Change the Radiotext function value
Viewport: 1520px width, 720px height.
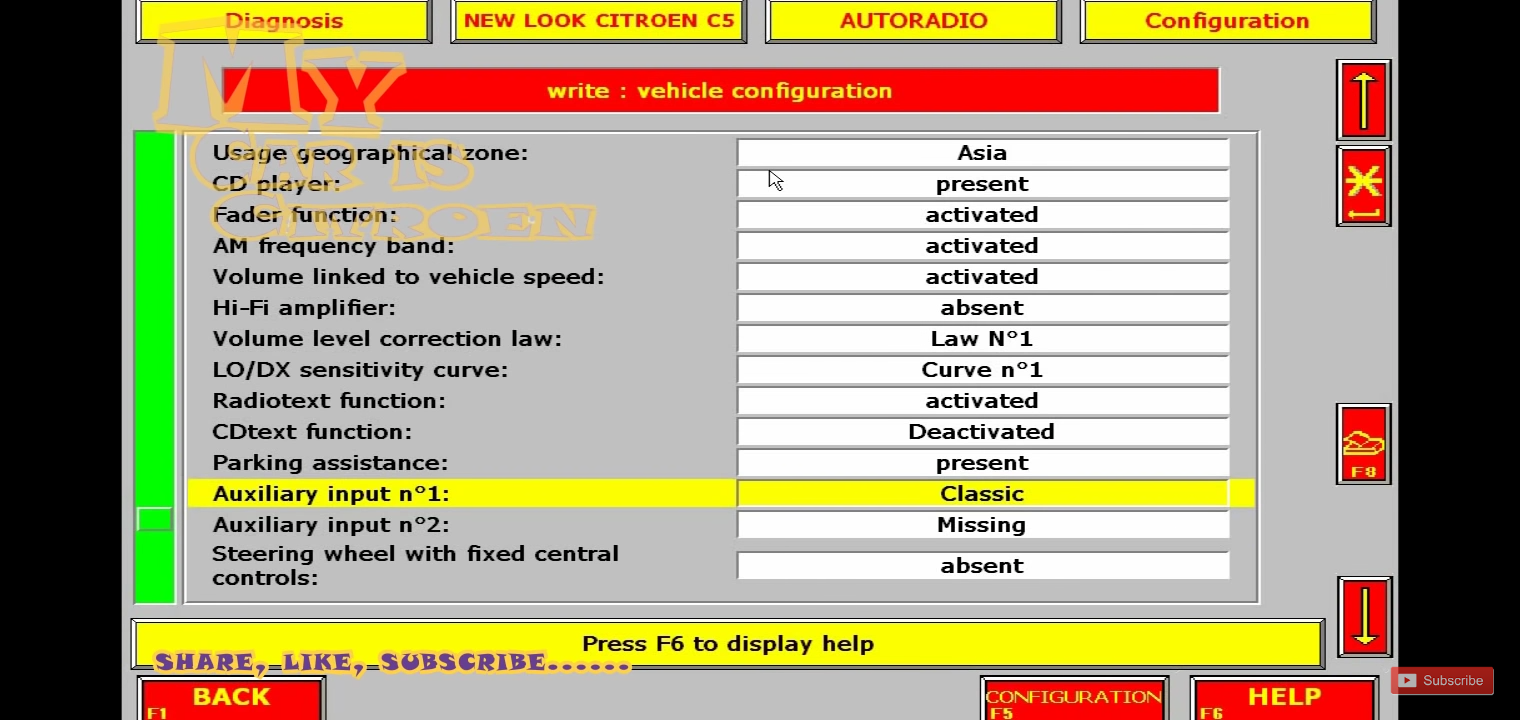(x=982, y=401)
